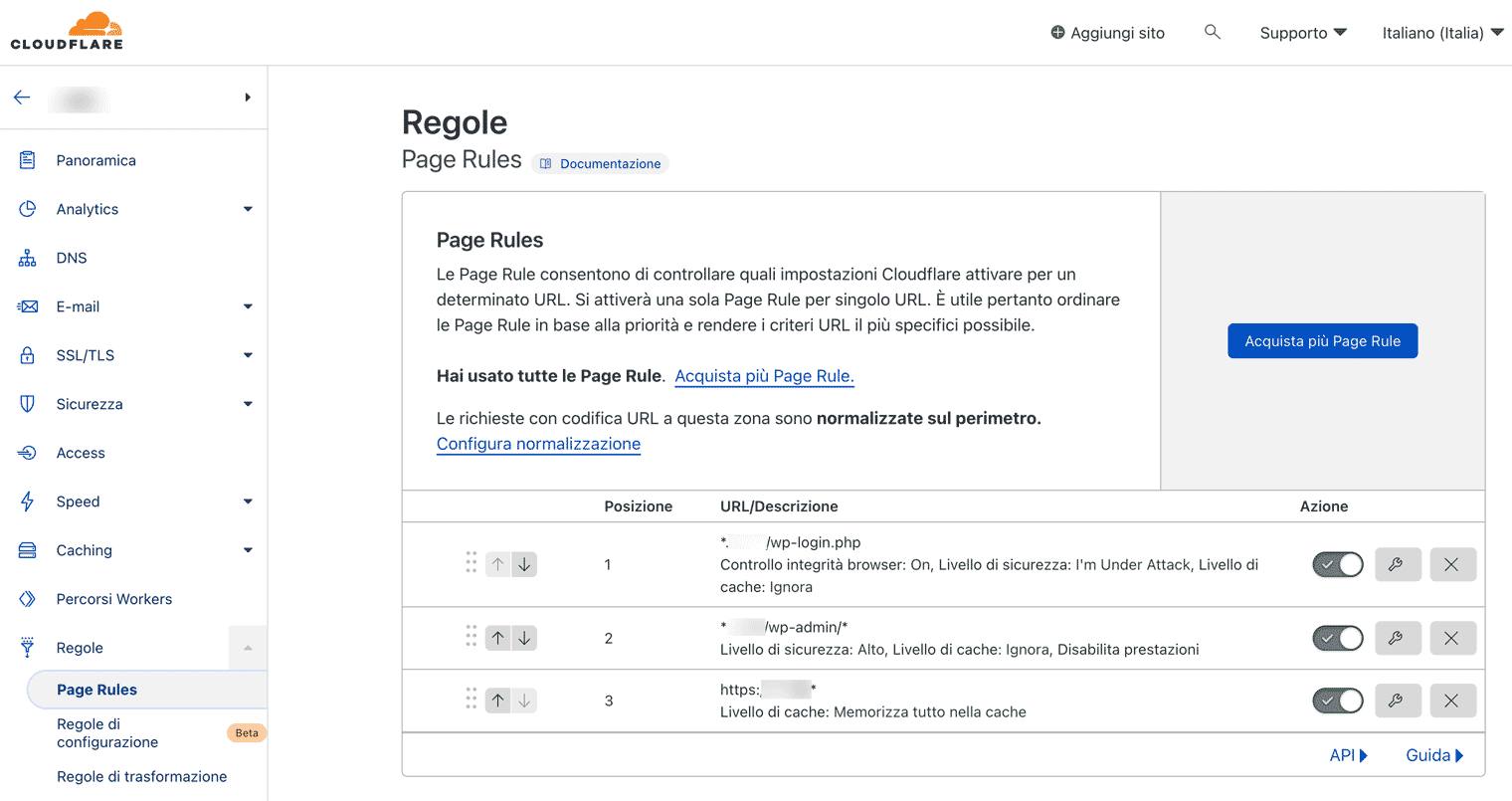Image resolution: width=1512 pixels, height=801 pixels.
Task: Disable the https cache rule toggle
Action: (1338, 701)
